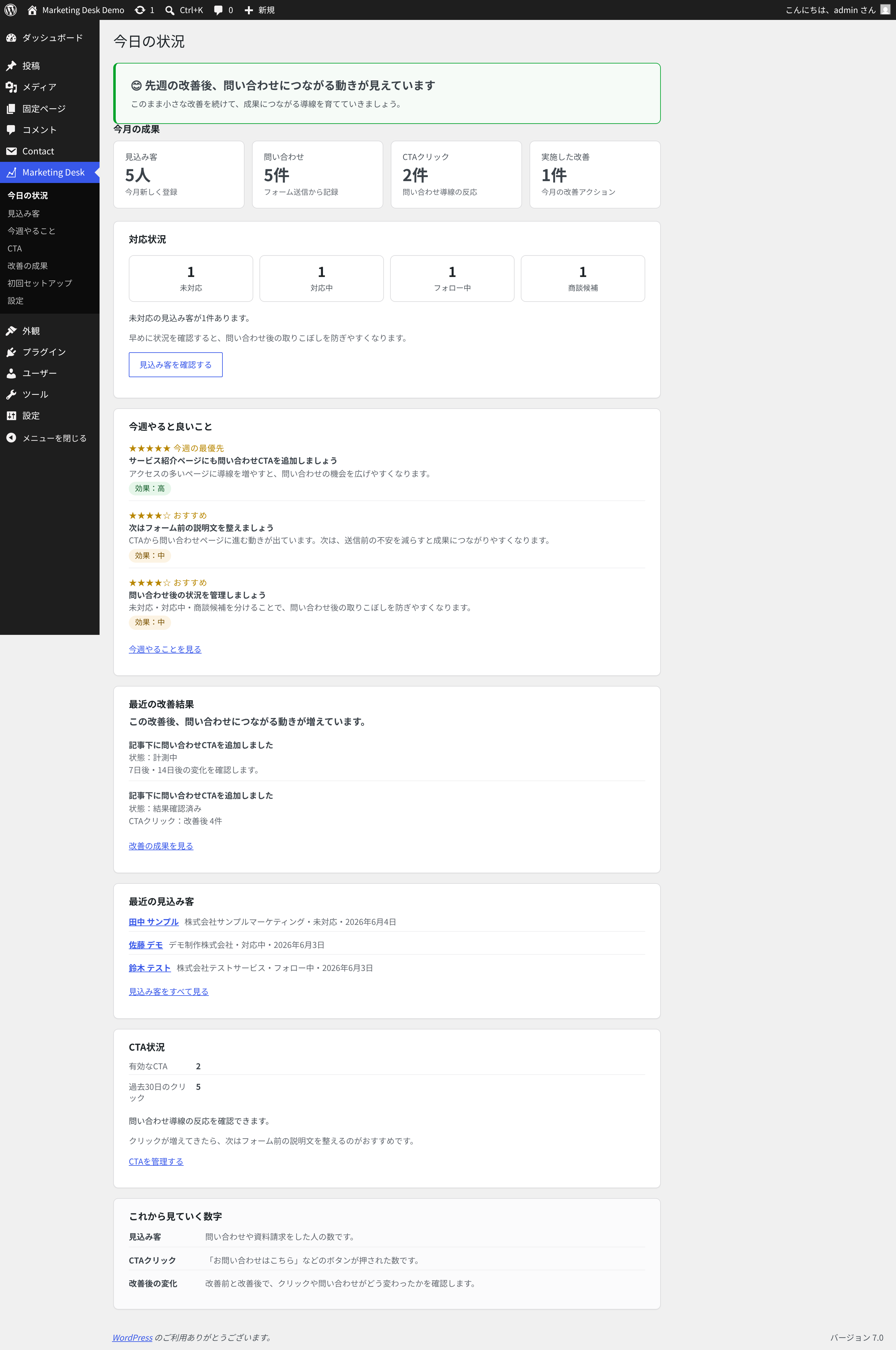Click the プラグイン plug icon
Screen dimensions: 896x1350
(x=12, y=352)
